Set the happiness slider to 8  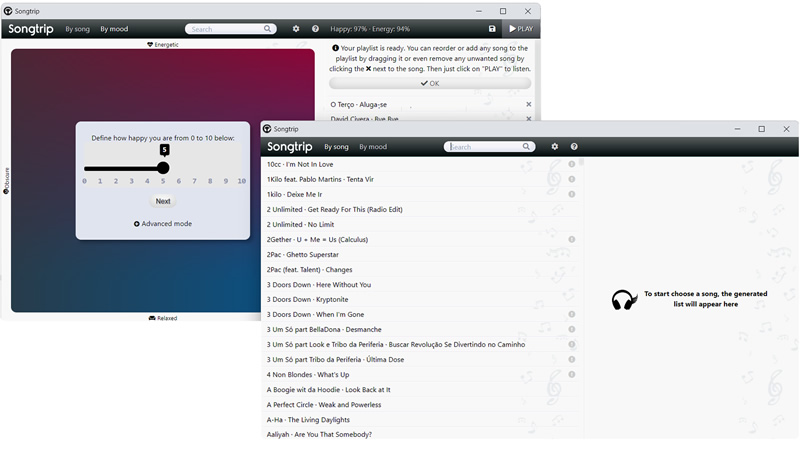click(x=210, y=168)
